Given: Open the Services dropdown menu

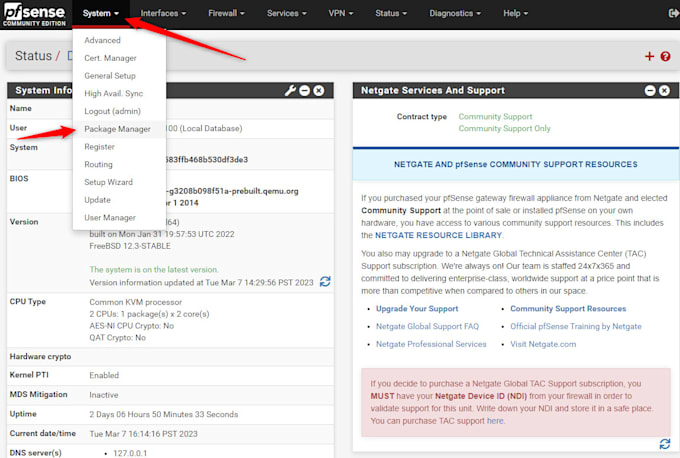Looking at the screenshot, I should point(286,13).
